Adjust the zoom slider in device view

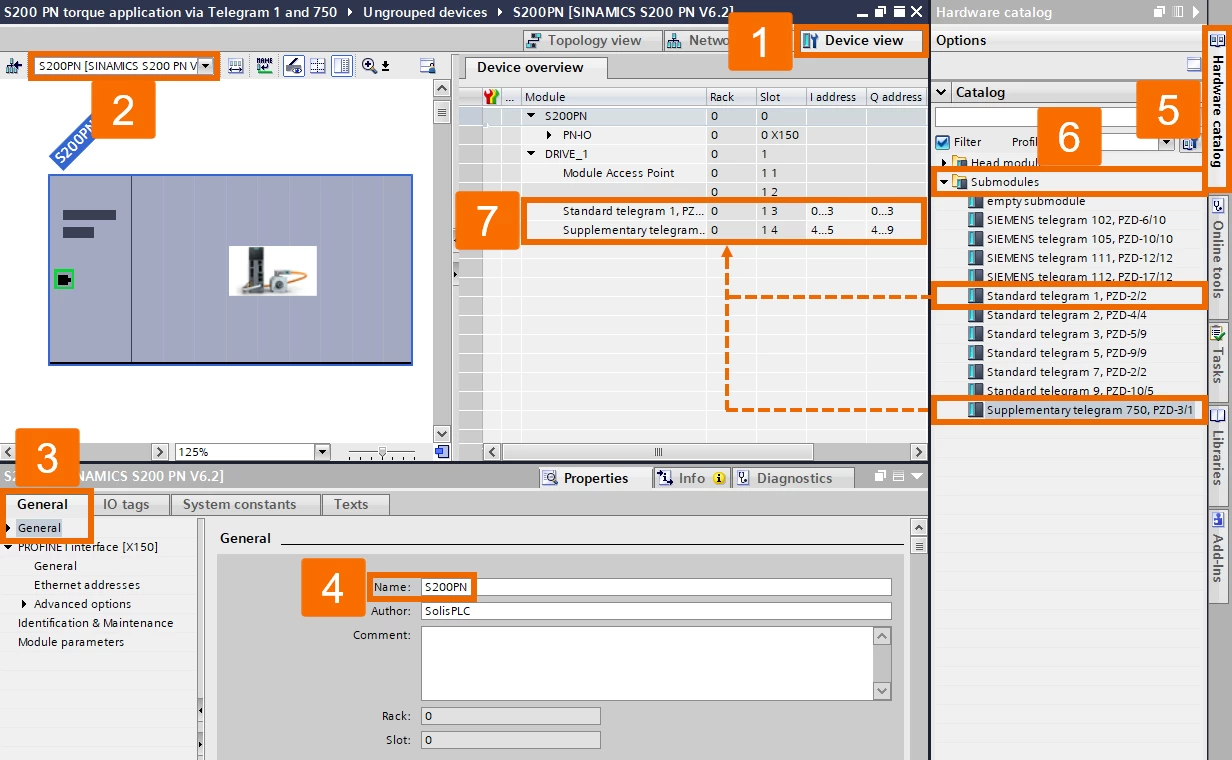(381, 453)
